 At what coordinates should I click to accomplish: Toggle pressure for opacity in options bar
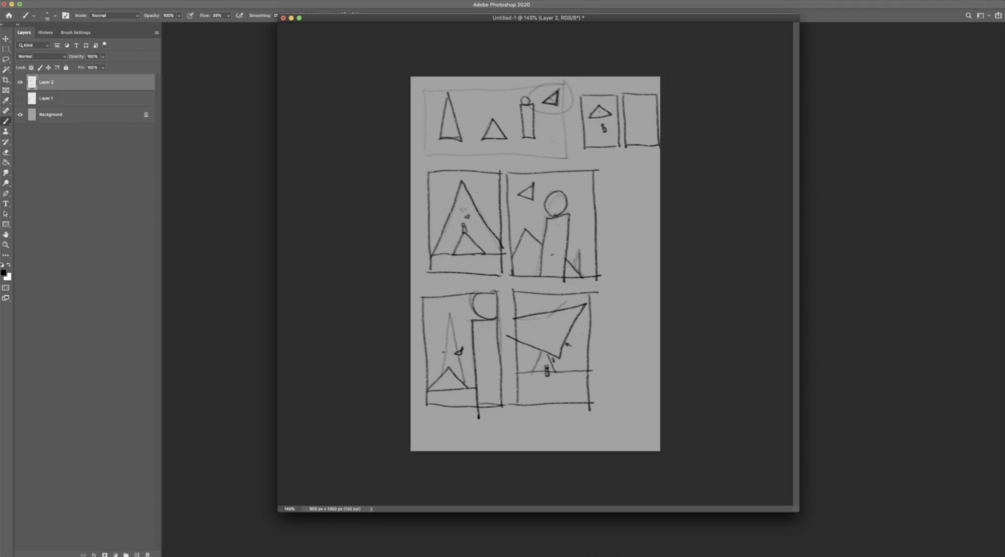[190, 15]
